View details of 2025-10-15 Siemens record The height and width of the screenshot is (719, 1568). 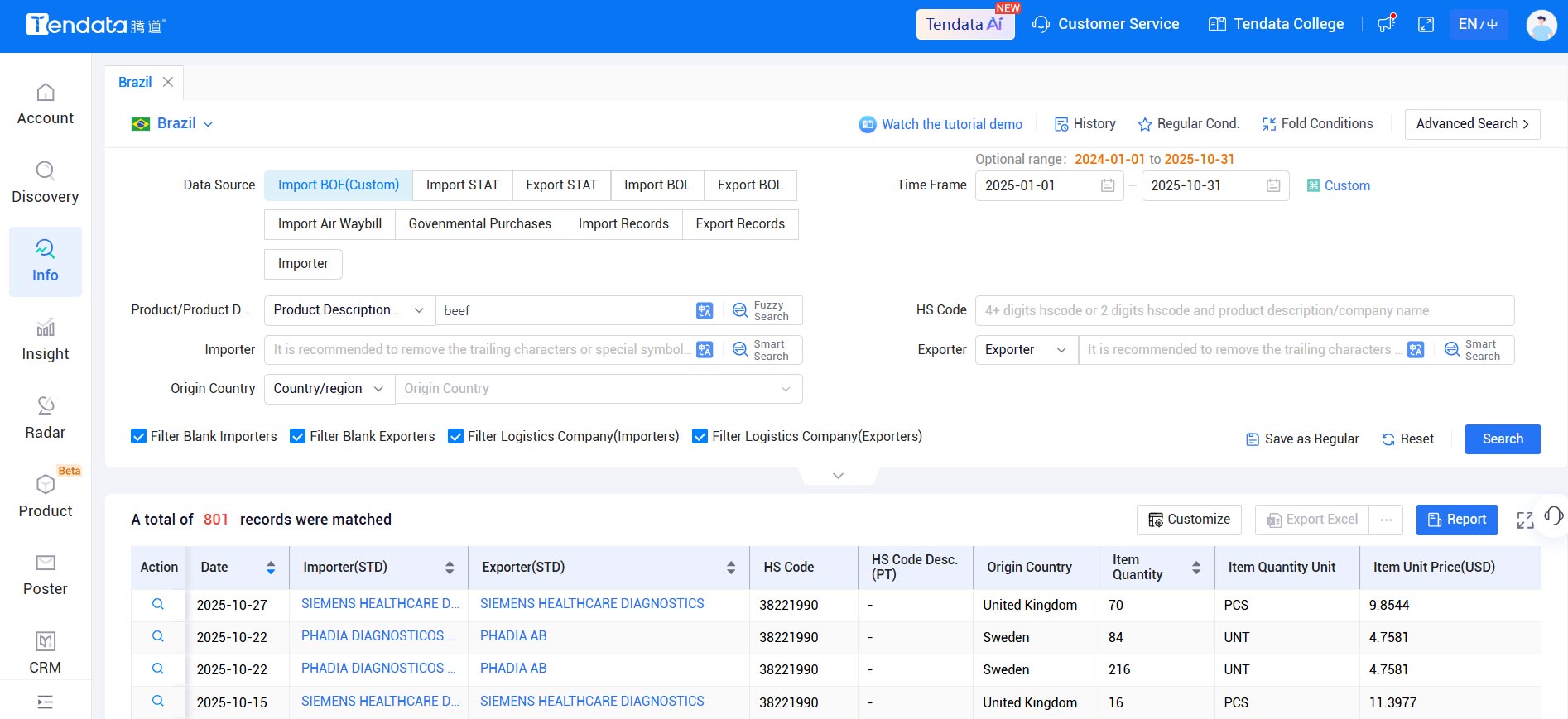click(158, 701)
